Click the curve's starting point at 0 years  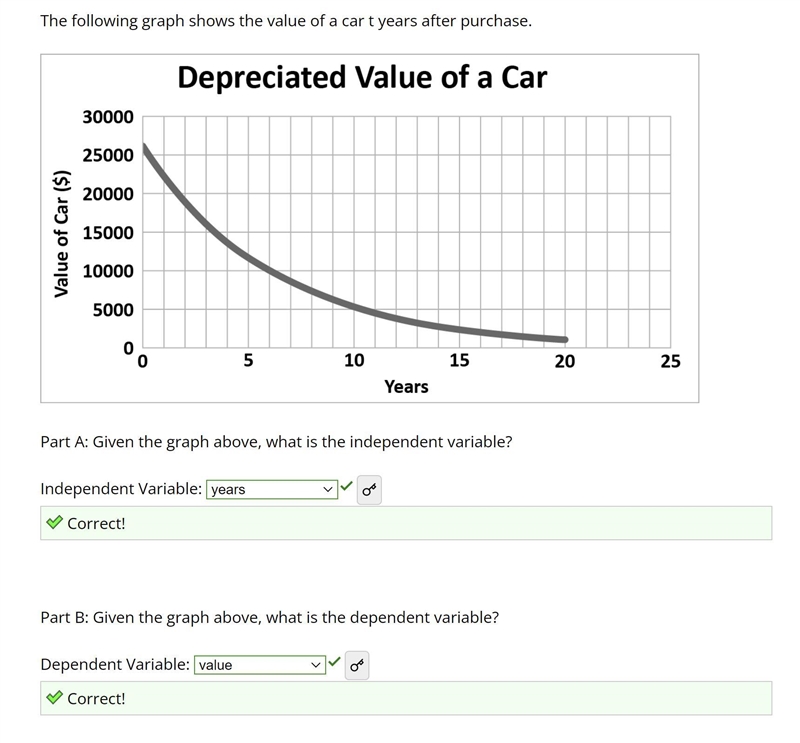click(143, 147)
